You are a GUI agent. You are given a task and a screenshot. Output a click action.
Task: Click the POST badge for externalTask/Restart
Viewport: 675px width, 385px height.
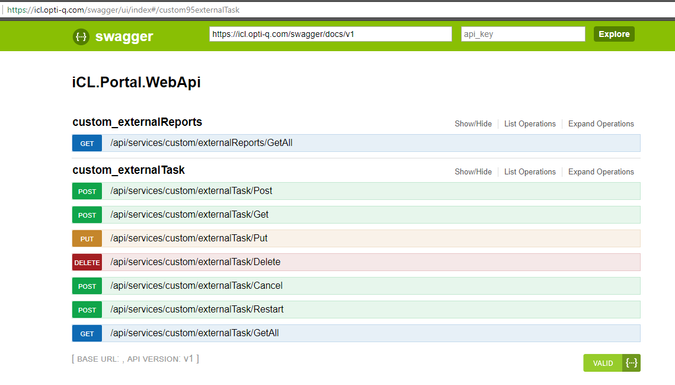point(87,310)
